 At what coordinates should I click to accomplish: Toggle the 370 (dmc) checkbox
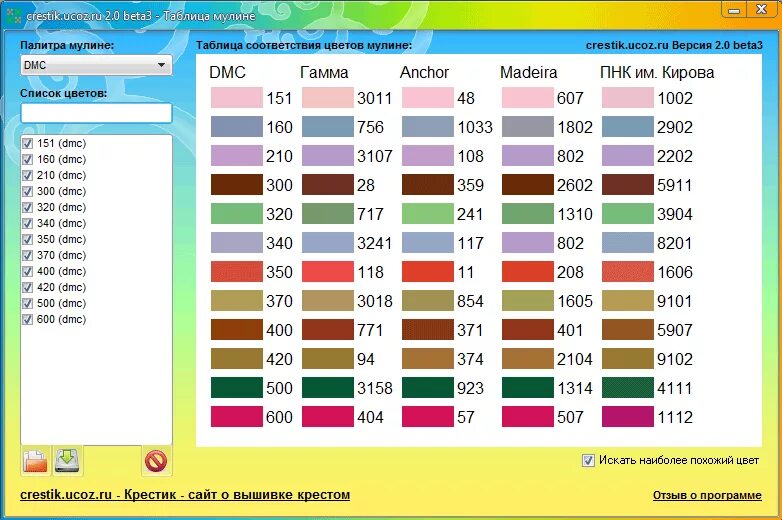click(27, 255)
